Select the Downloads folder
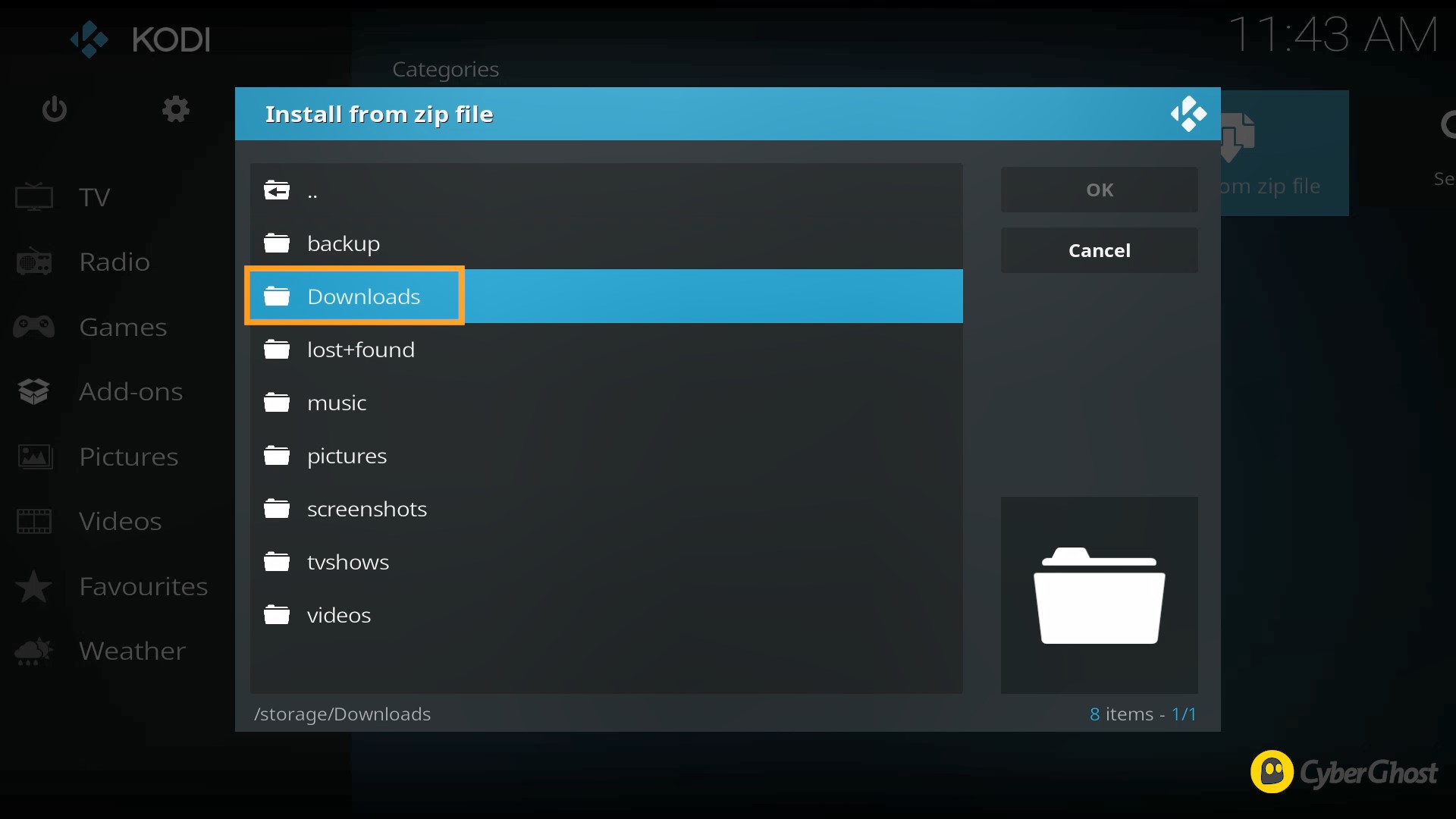This screenshot has width=1456, height=819. [x=363, y=296]
